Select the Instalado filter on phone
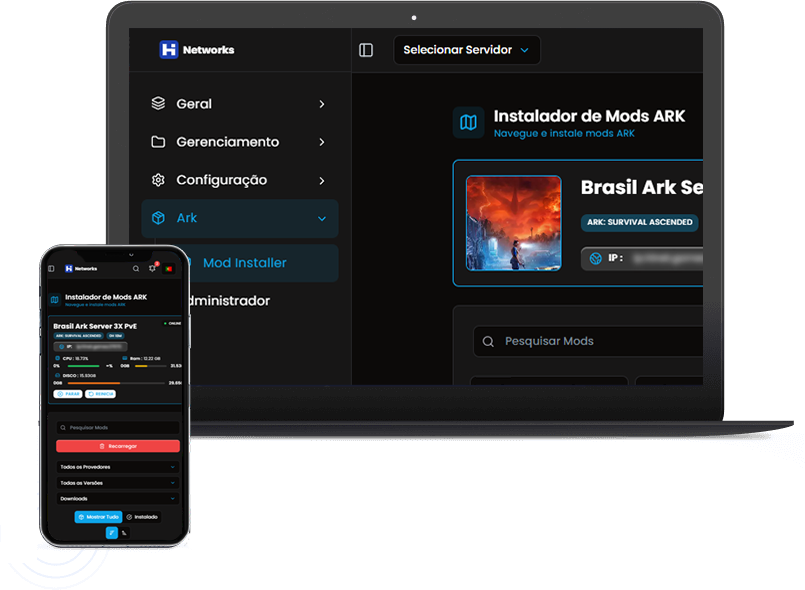805x590 pixels. tap(143, 517)
